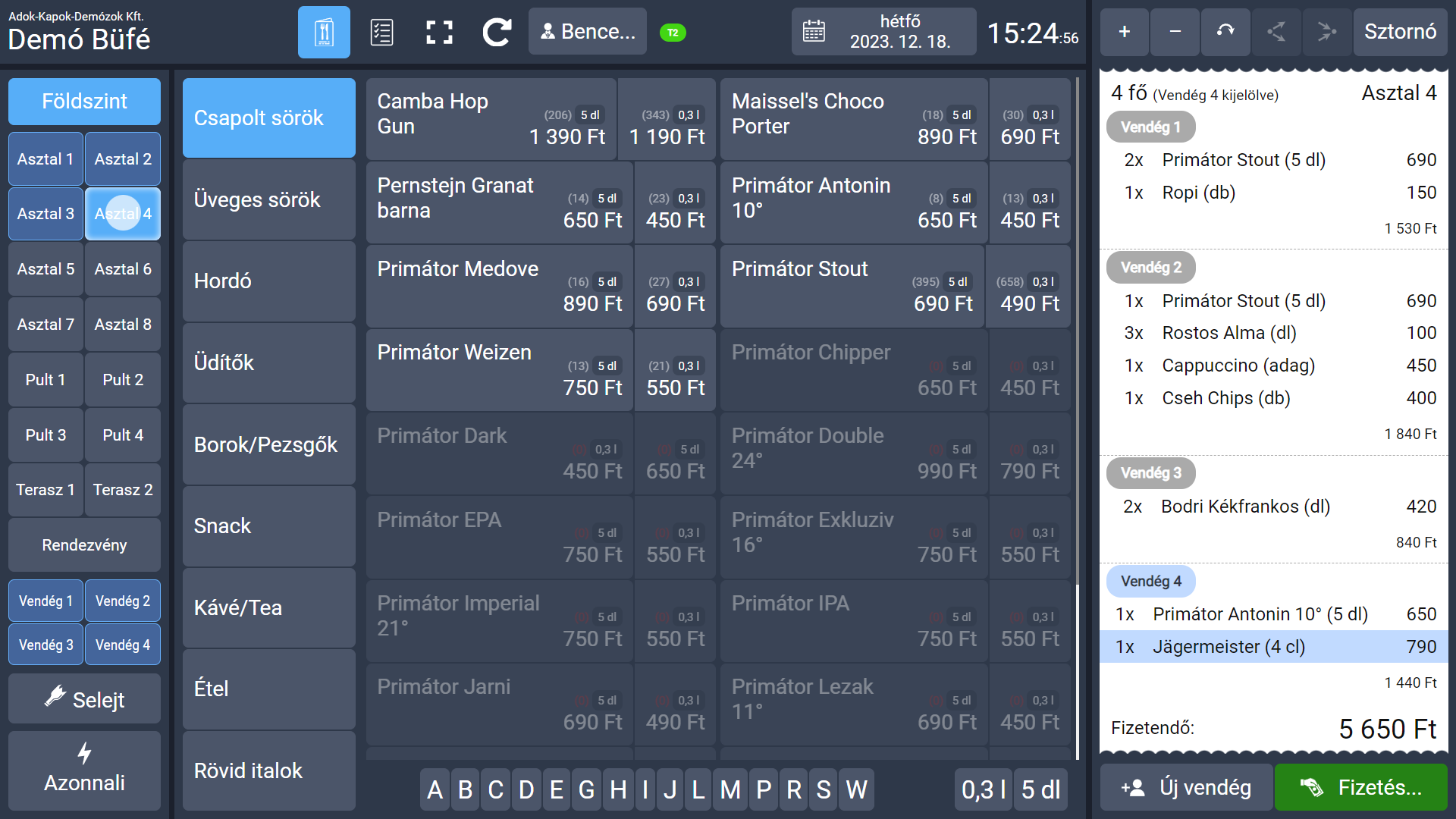Add Primátor Stout 5 dl

coord(852,286)
